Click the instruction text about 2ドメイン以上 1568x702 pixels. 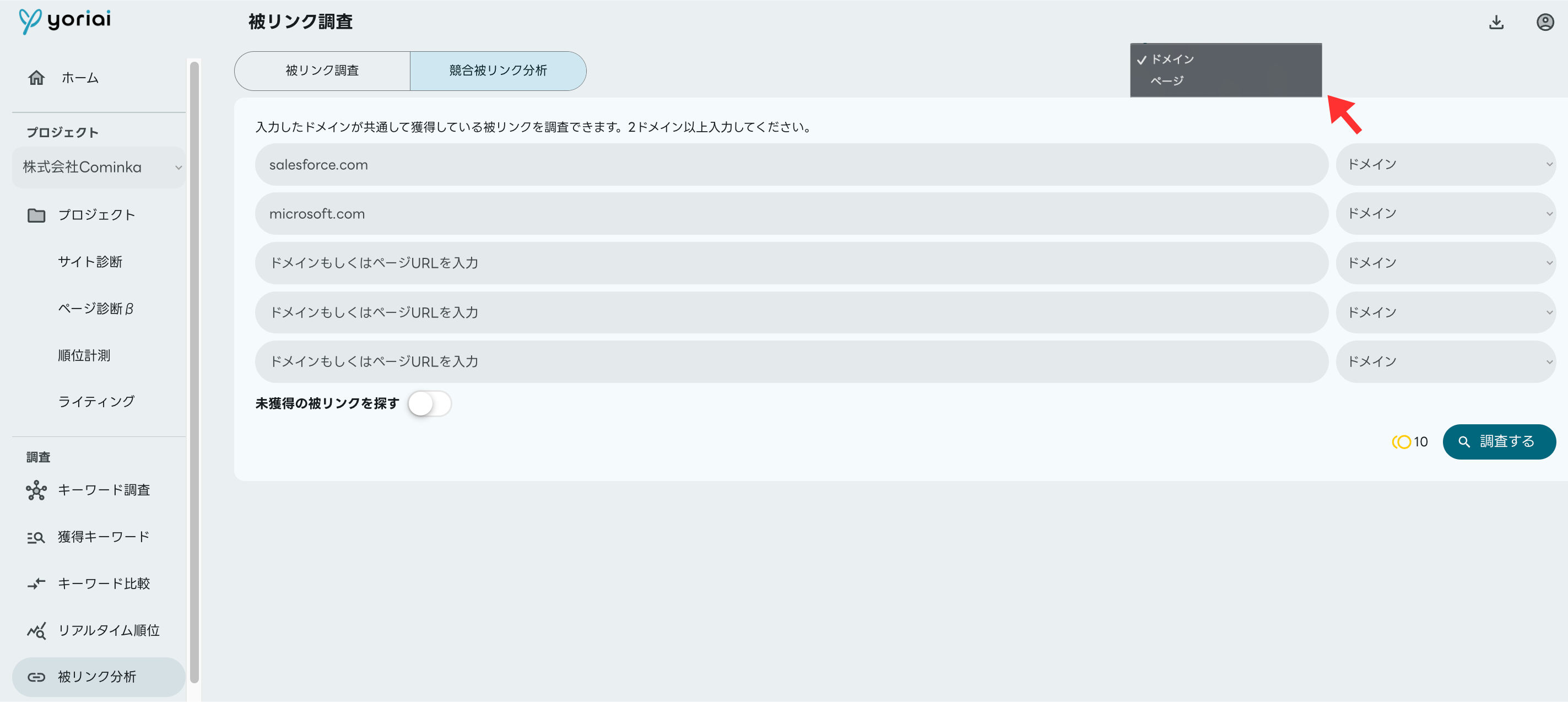tap(533, 127)
